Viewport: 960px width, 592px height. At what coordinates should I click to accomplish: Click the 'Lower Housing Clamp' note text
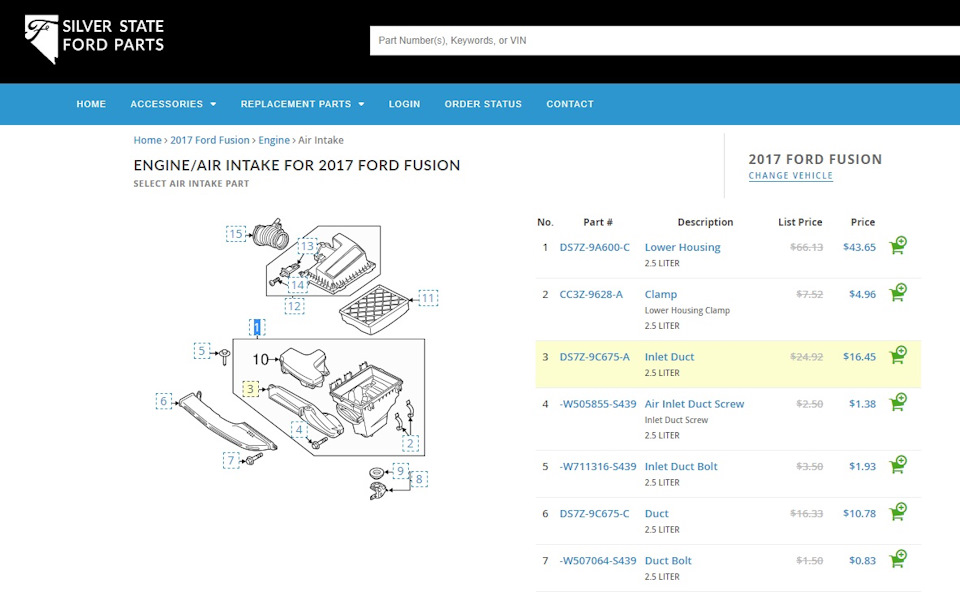(687, 310)
